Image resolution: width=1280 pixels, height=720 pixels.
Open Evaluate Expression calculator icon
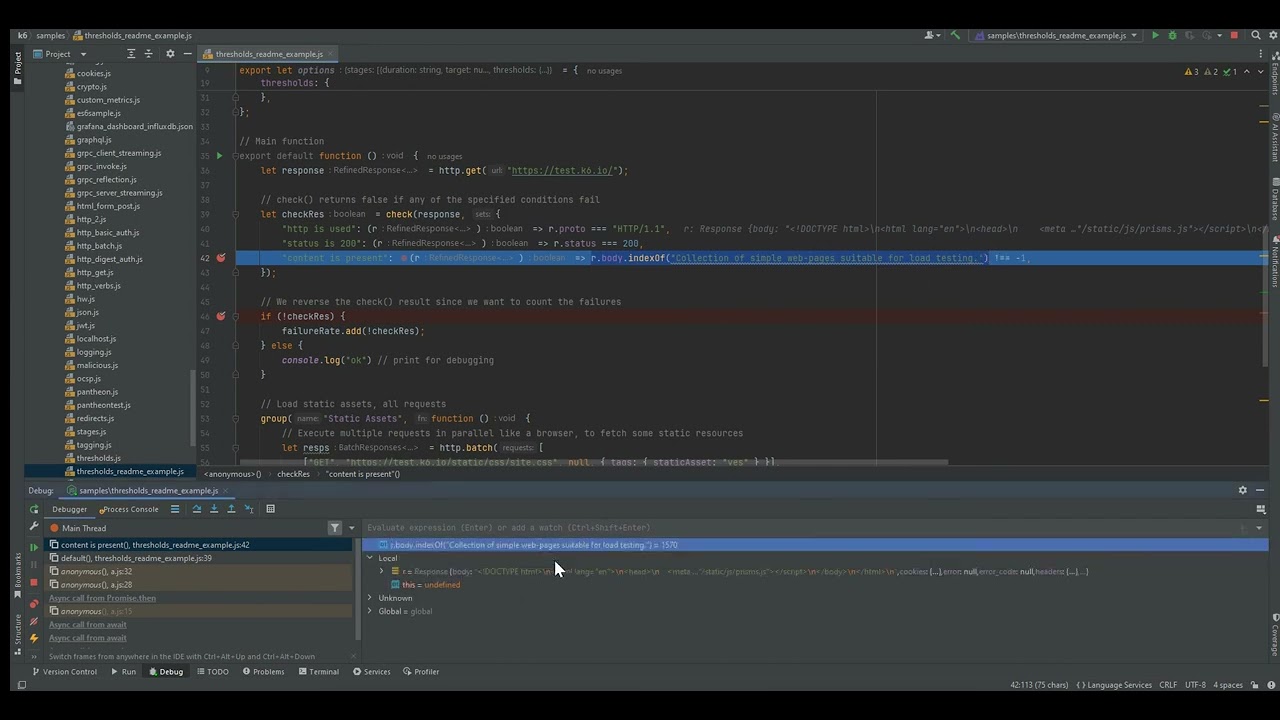coord(270,509)
